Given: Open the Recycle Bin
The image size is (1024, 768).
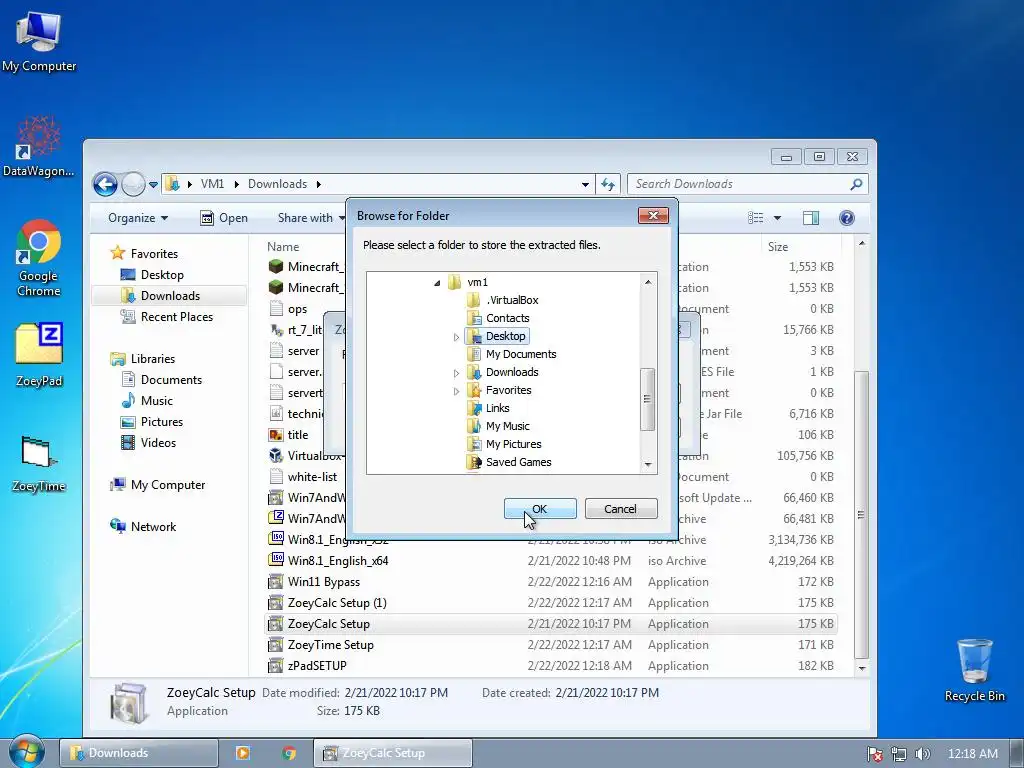Looking at the screenshot, I should [x=974, y=670].
